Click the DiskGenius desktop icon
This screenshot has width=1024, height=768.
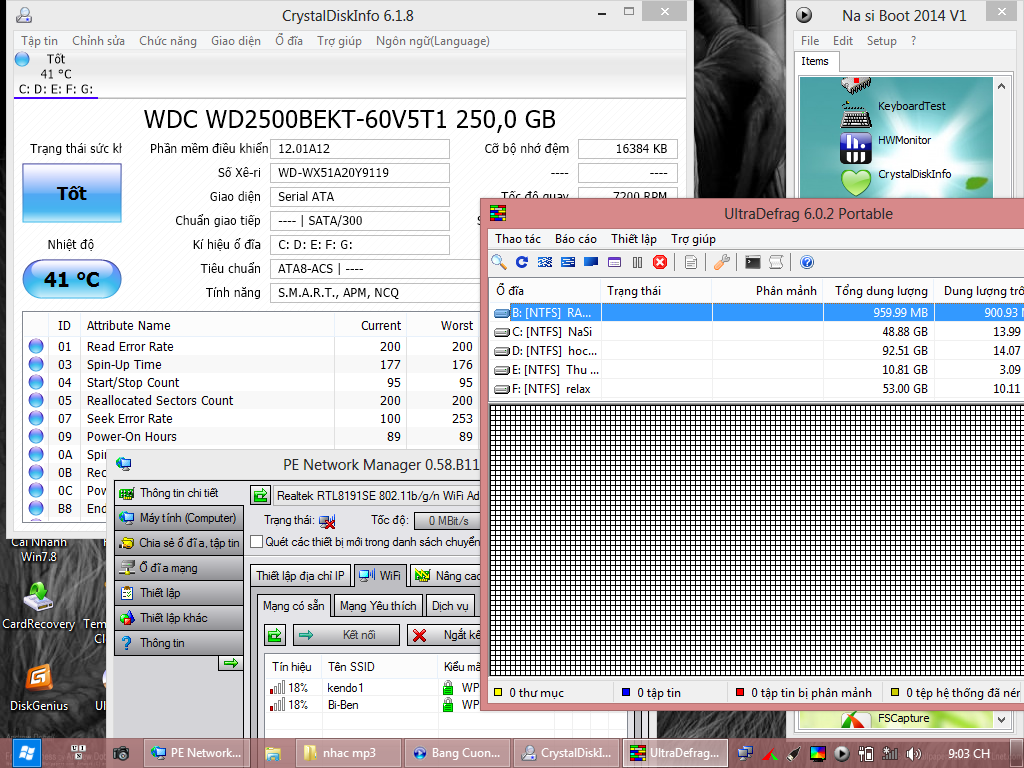(x=39, y=687)
